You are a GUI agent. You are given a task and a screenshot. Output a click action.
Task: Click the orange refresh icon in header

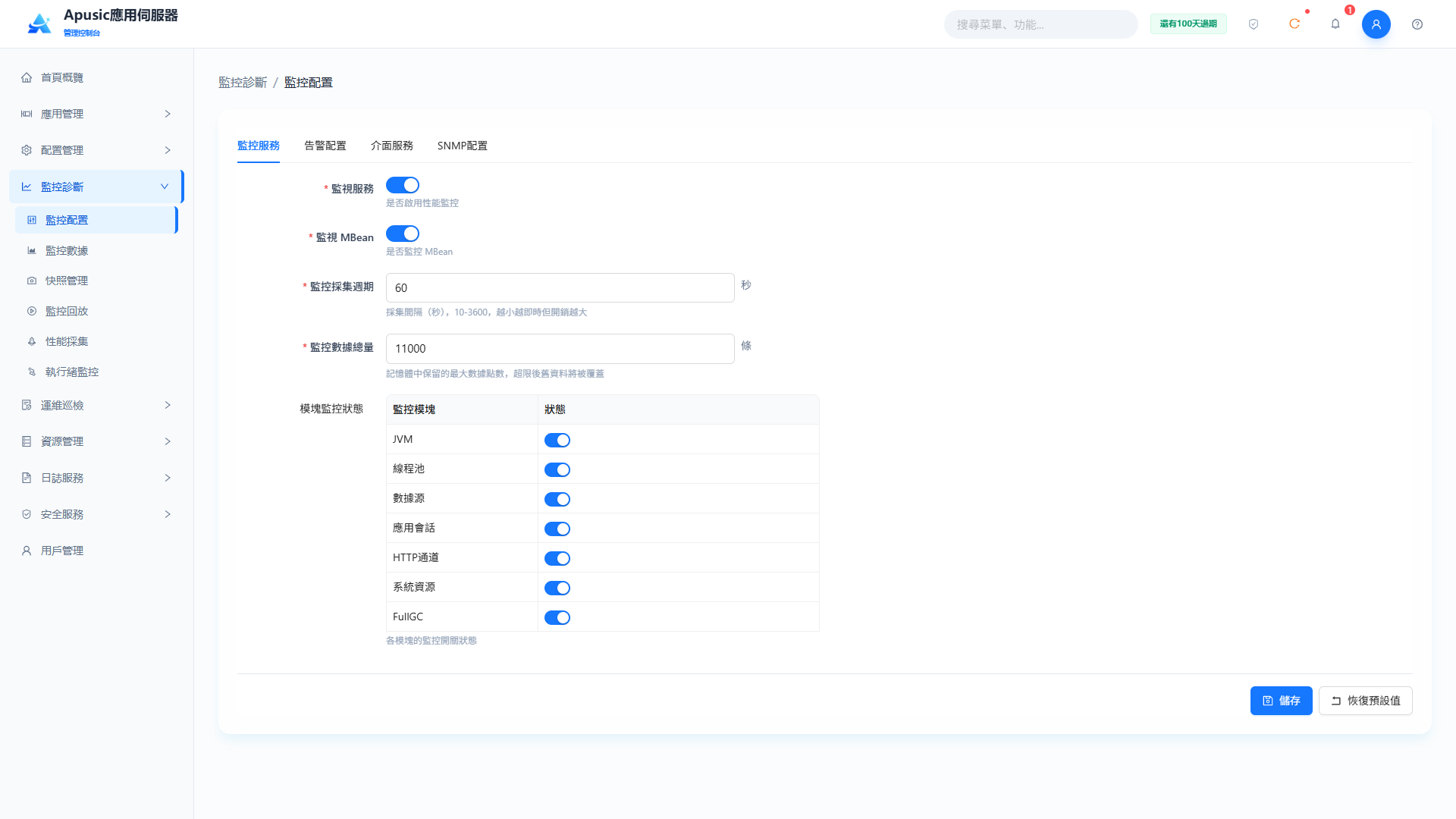tap(1294, 24)
